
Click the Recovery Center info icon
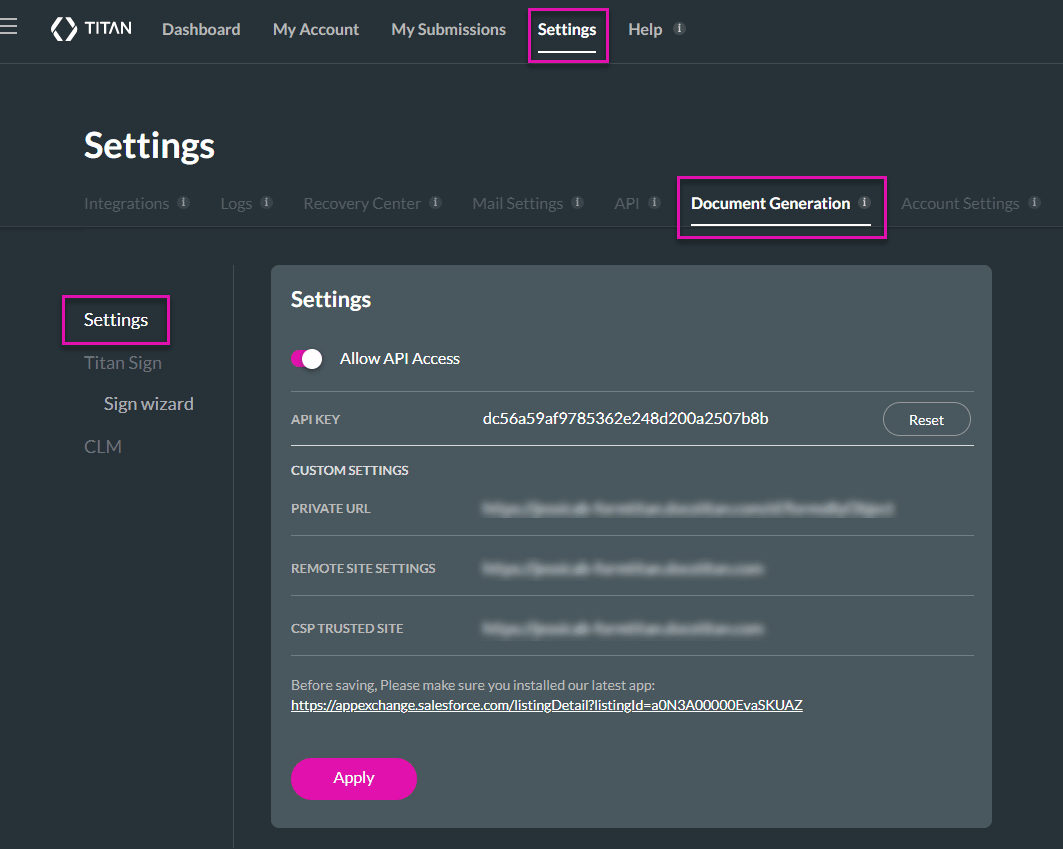[x=436, y=202]
